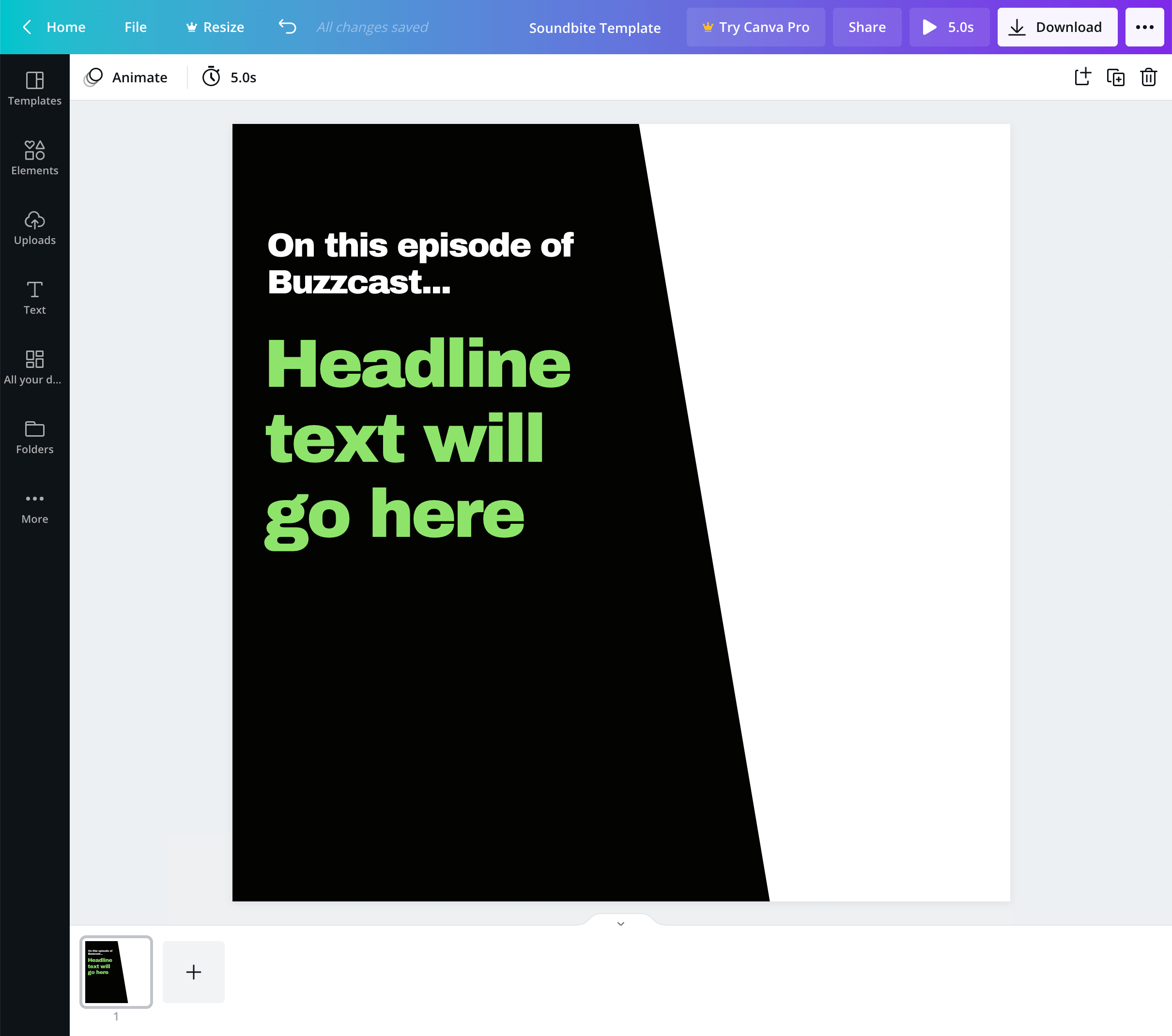Go back to Home

tap(54, 27)
